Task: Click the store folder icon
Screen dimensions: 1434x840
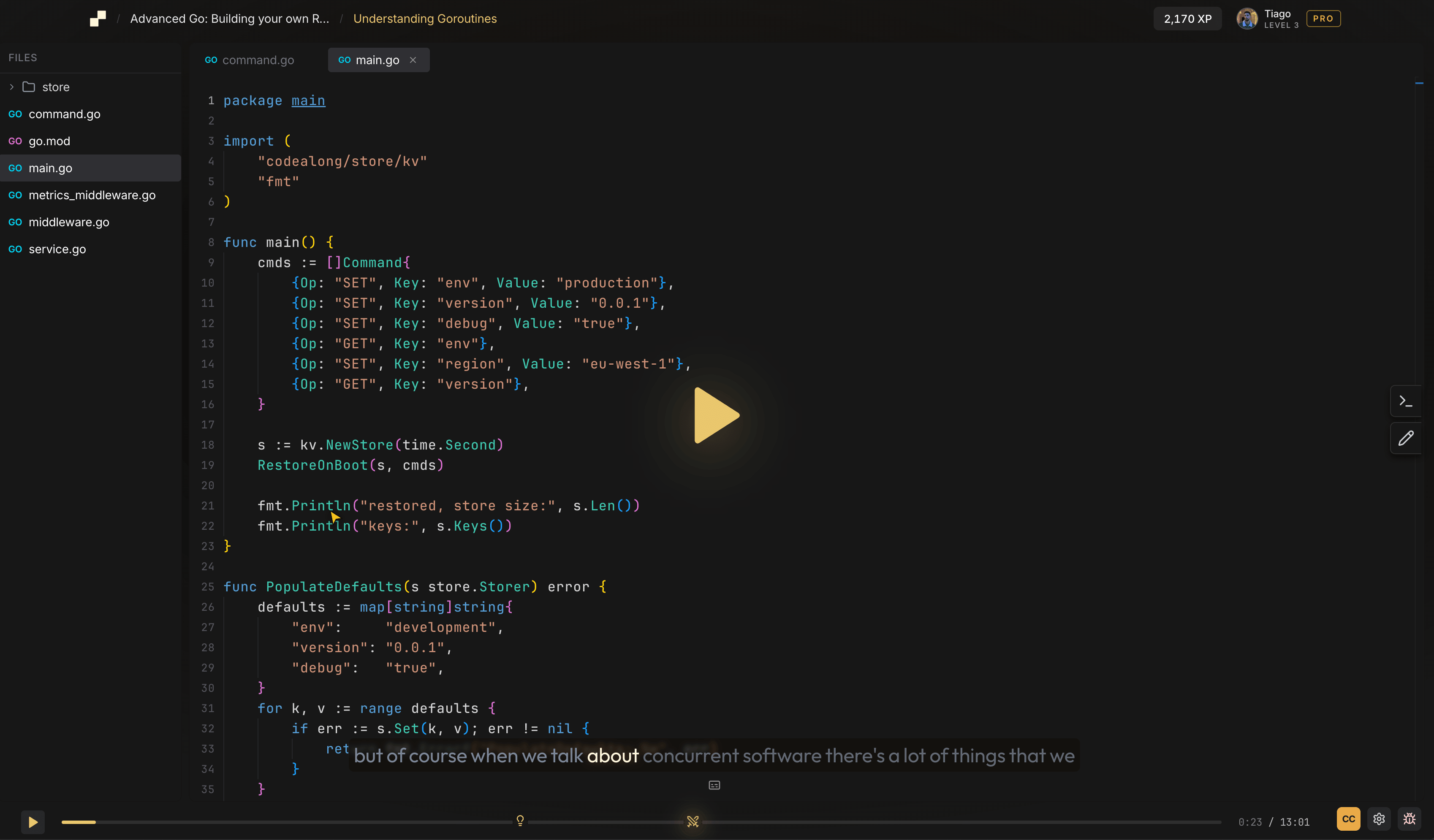Action: (x=28, y=87)
